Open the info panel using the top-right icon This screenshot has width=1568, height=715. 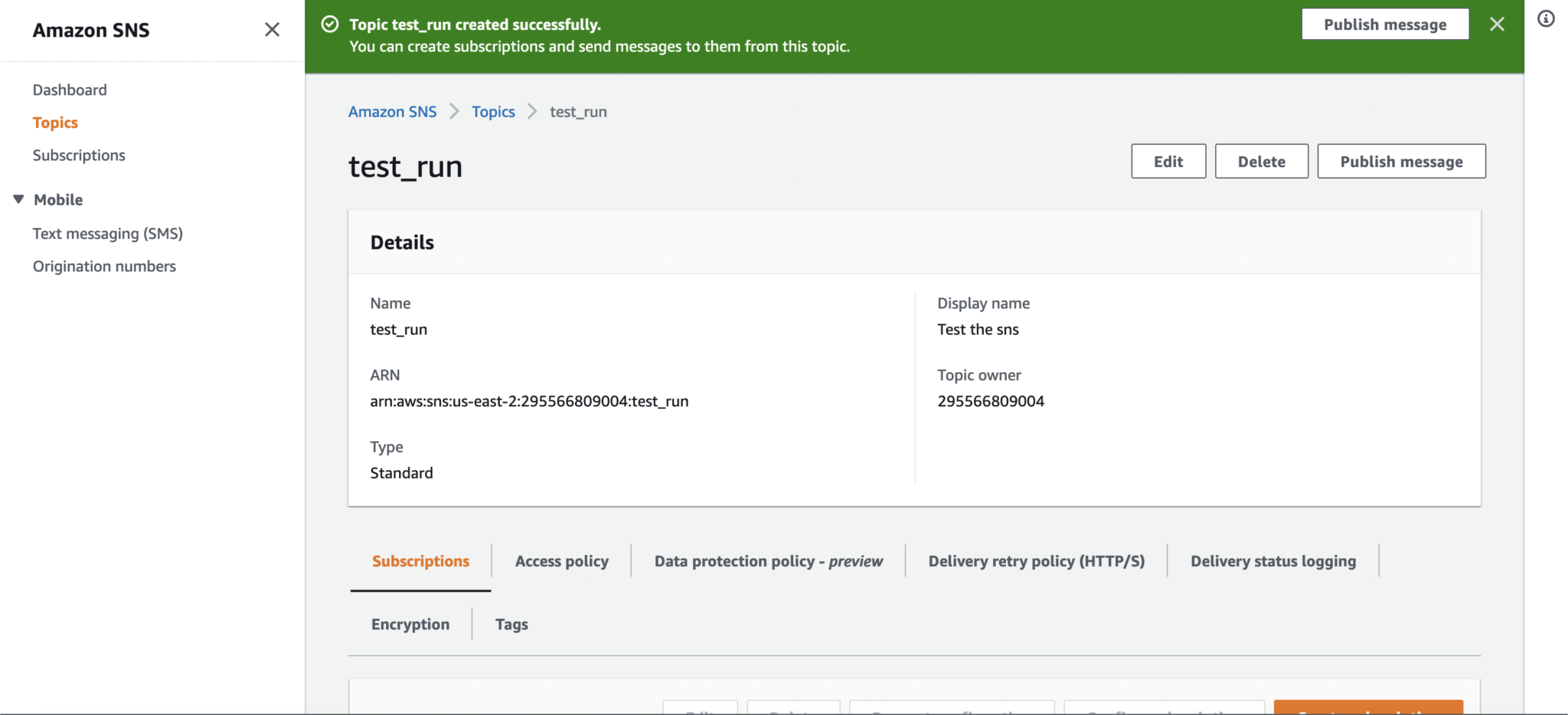click(1547, 18)
